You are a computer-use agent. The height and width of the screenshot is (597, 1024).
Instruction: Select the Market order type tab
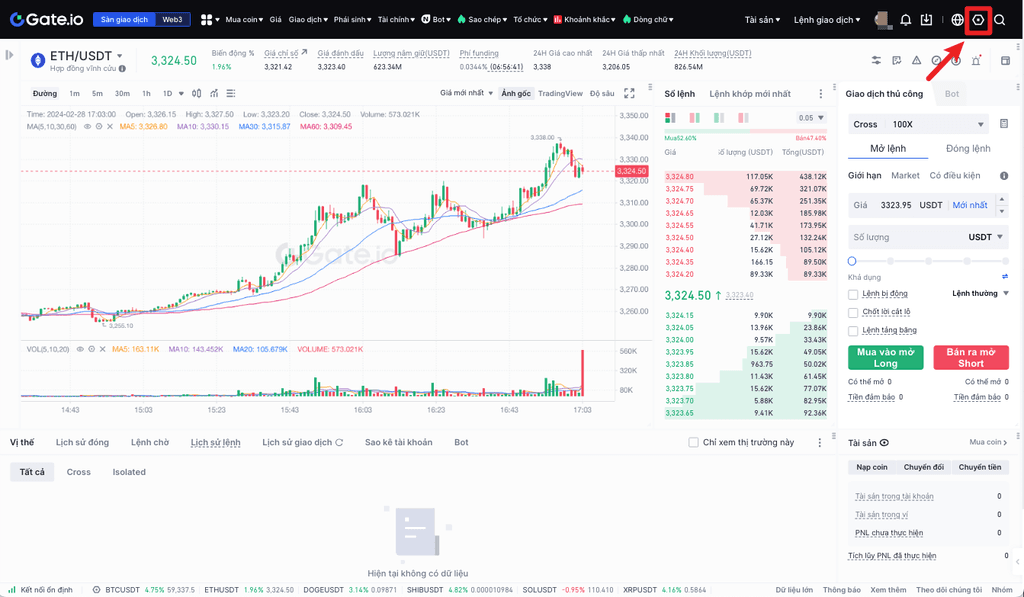[x=905, y=175]
